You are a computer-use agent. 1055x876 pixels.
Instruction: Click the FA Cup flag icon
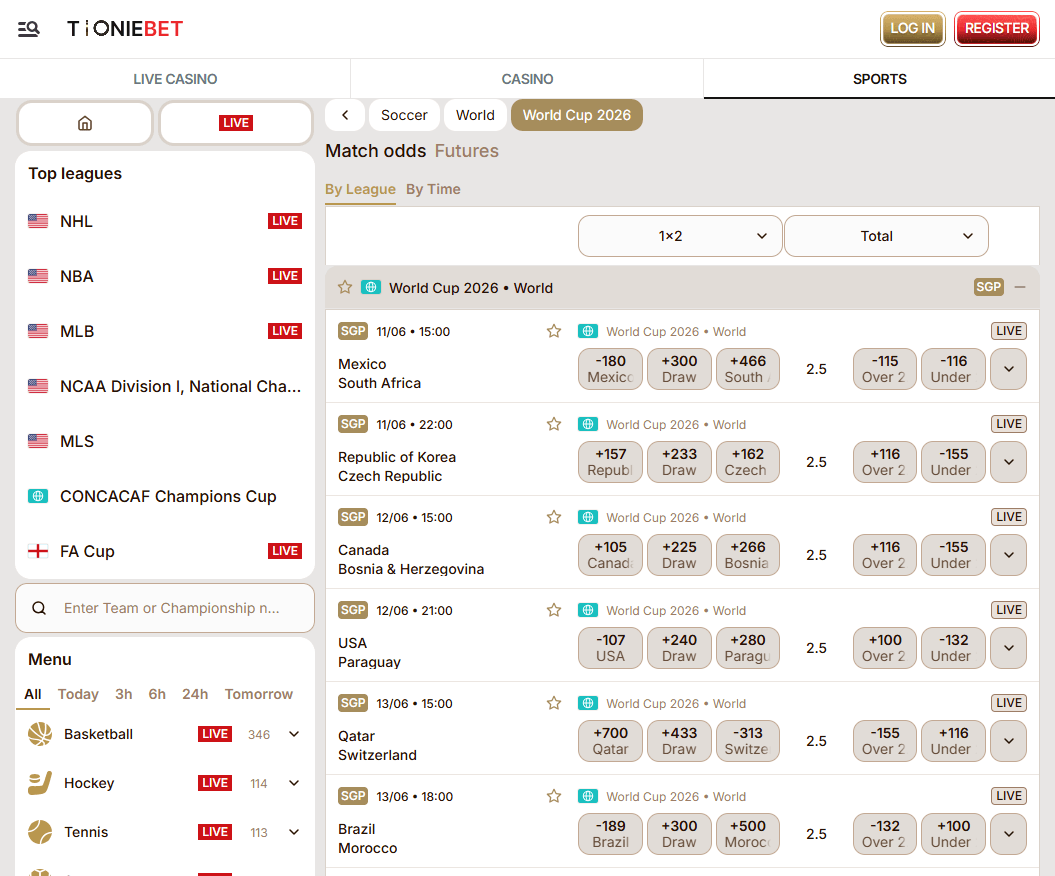pyautogui.click(x=36, y=551)
